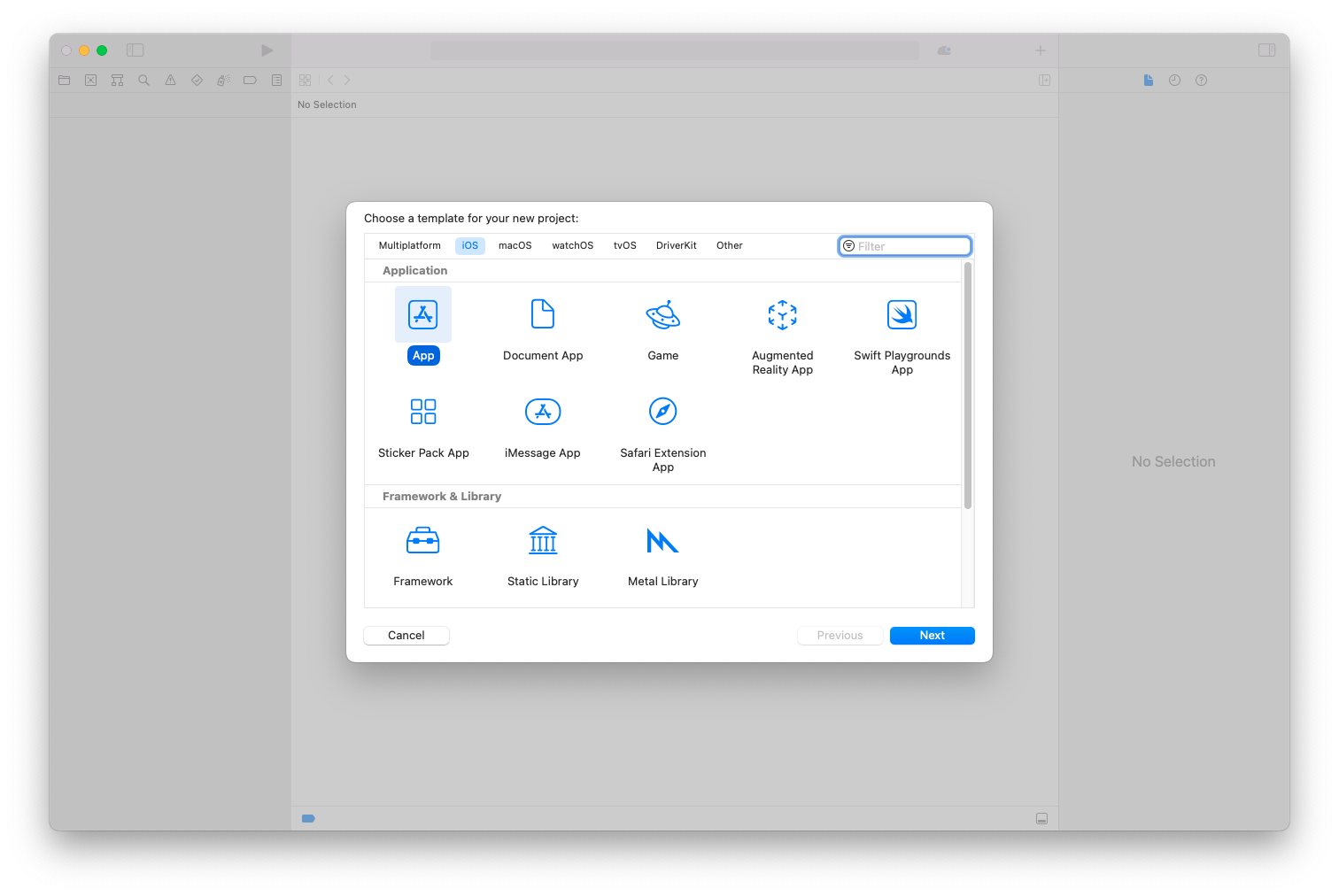This screenshot has height=896, width=1339.
Task: Switch to the Other tab
Action: [729, 245]
